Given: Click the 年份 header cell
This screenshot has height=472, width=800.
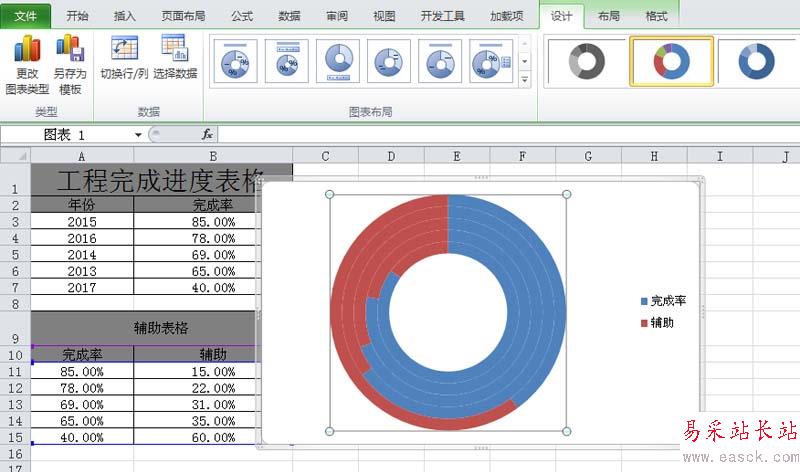Looking at the screenshot, I should click(x=82, y=205).
